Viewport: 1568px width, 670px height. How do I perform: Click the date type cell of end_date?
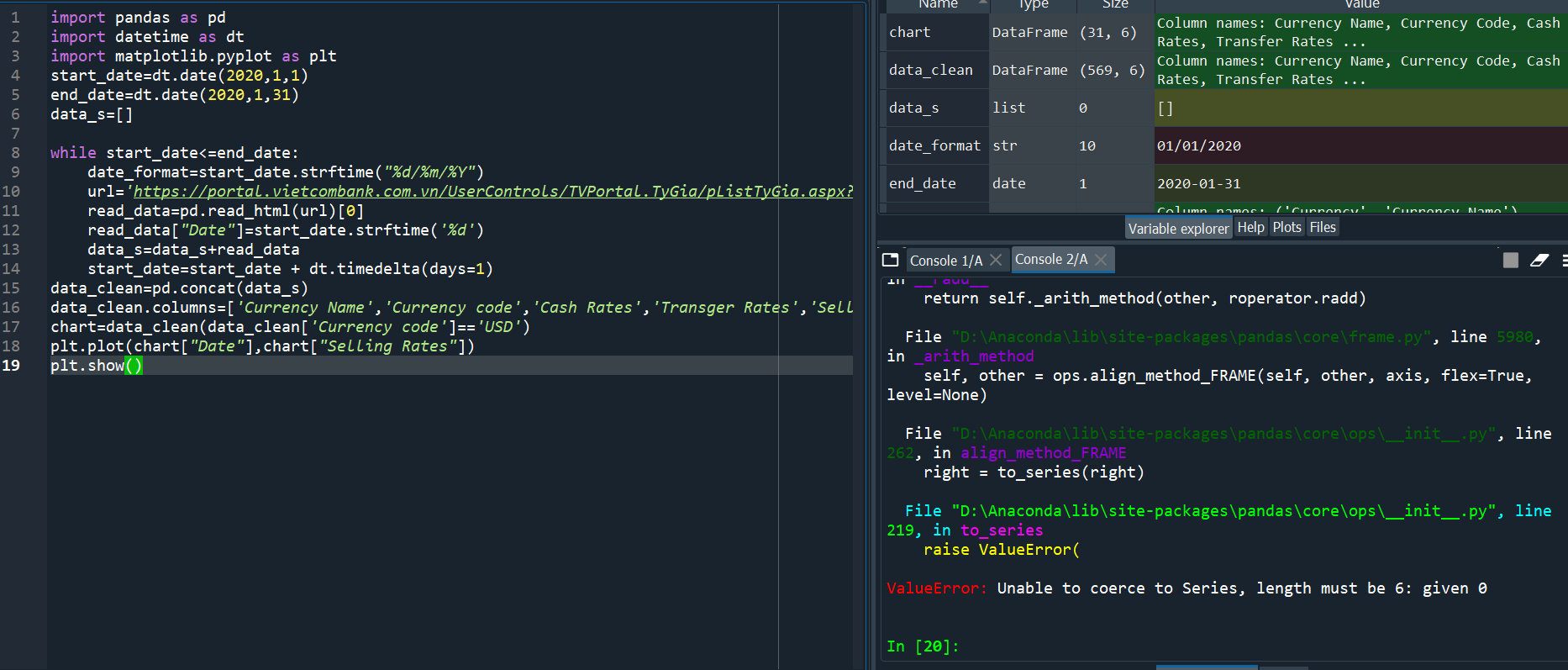pos(1033,183)
